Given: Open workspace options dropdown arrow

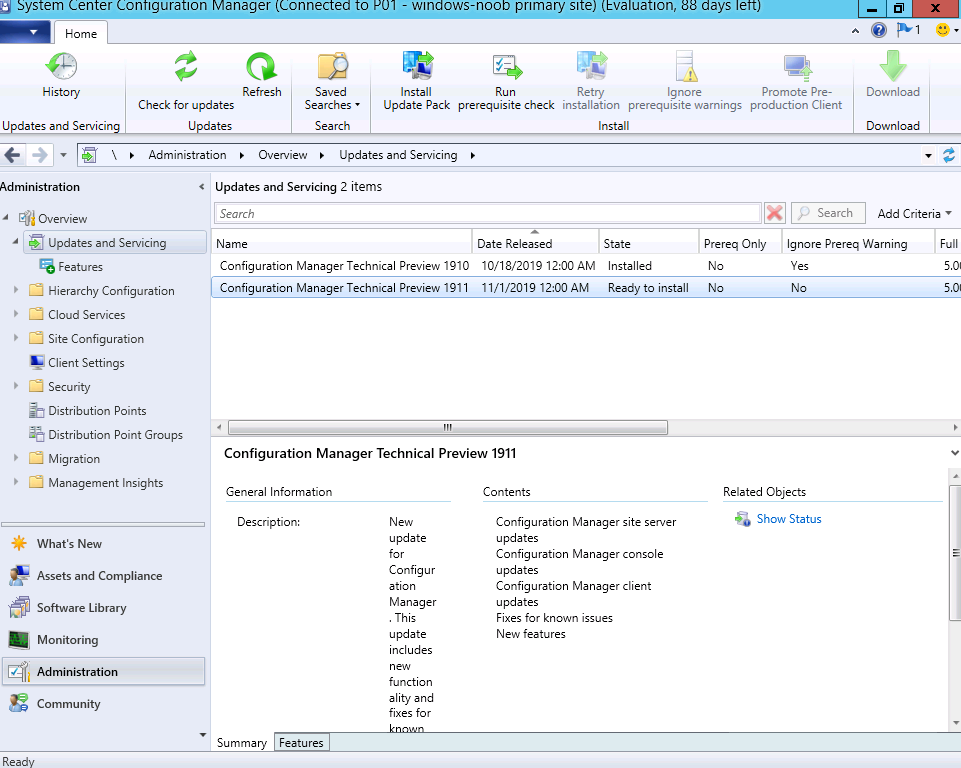Looking at the screenshot, I should [202, 735].
